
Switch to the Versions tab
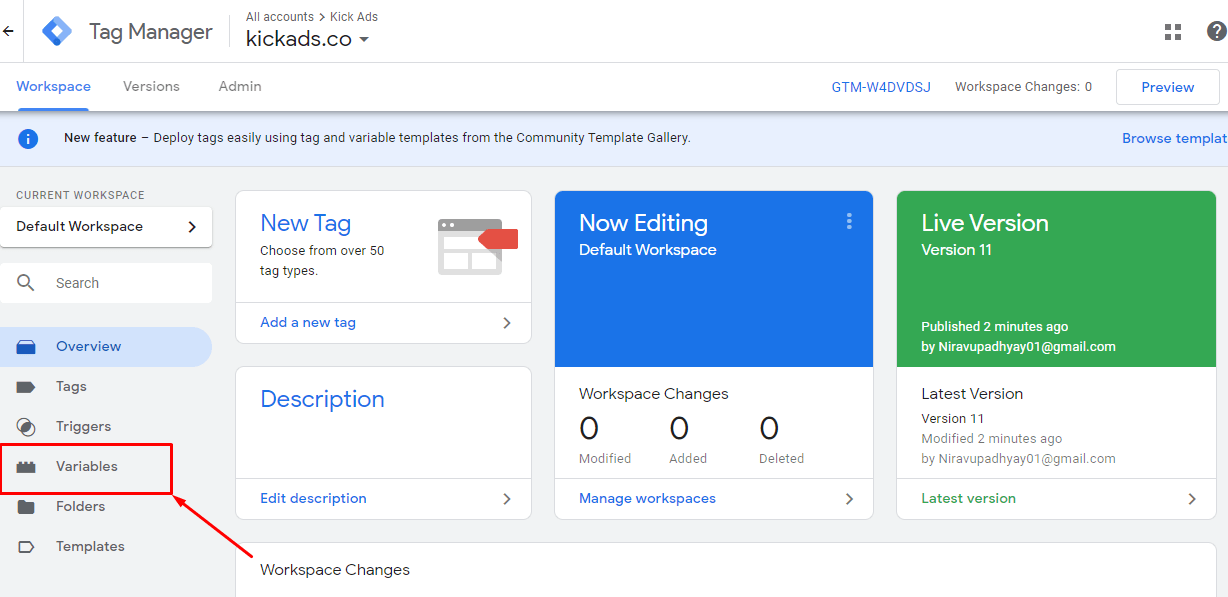[x=151, y=87]
